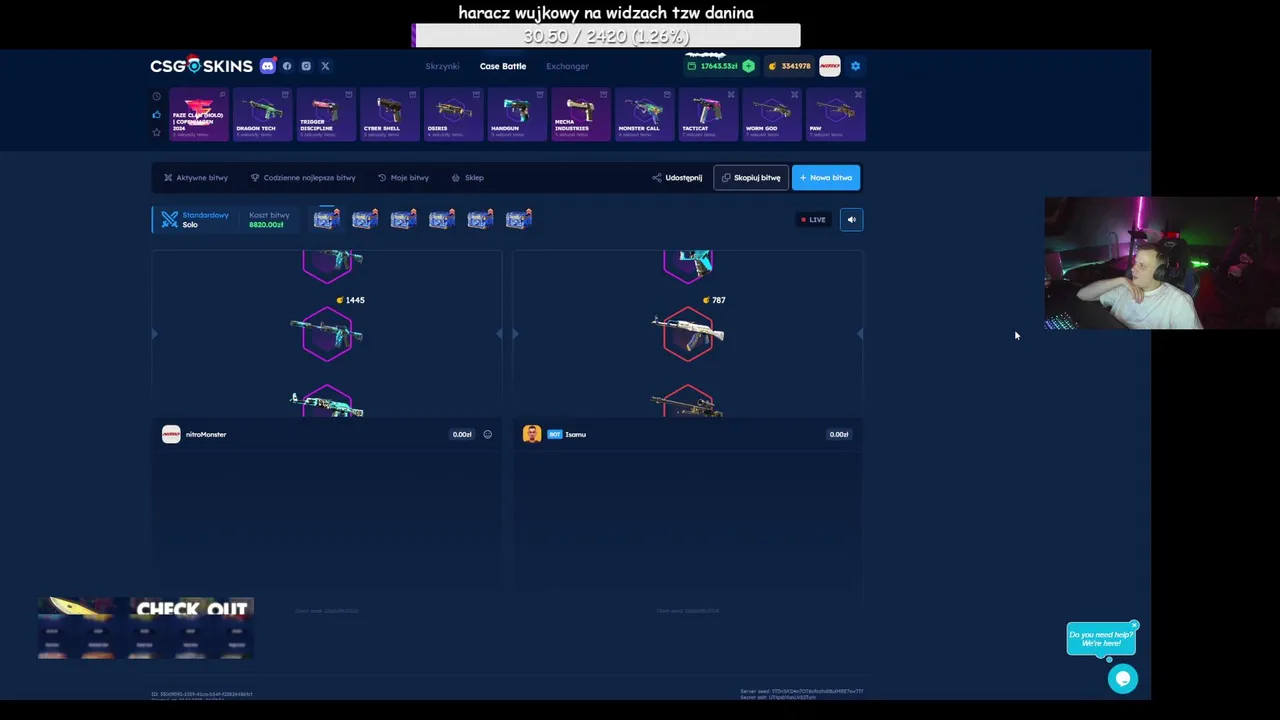Open the PAW drop card
The height and width of the screenshot is (720, 1280).
835,114
